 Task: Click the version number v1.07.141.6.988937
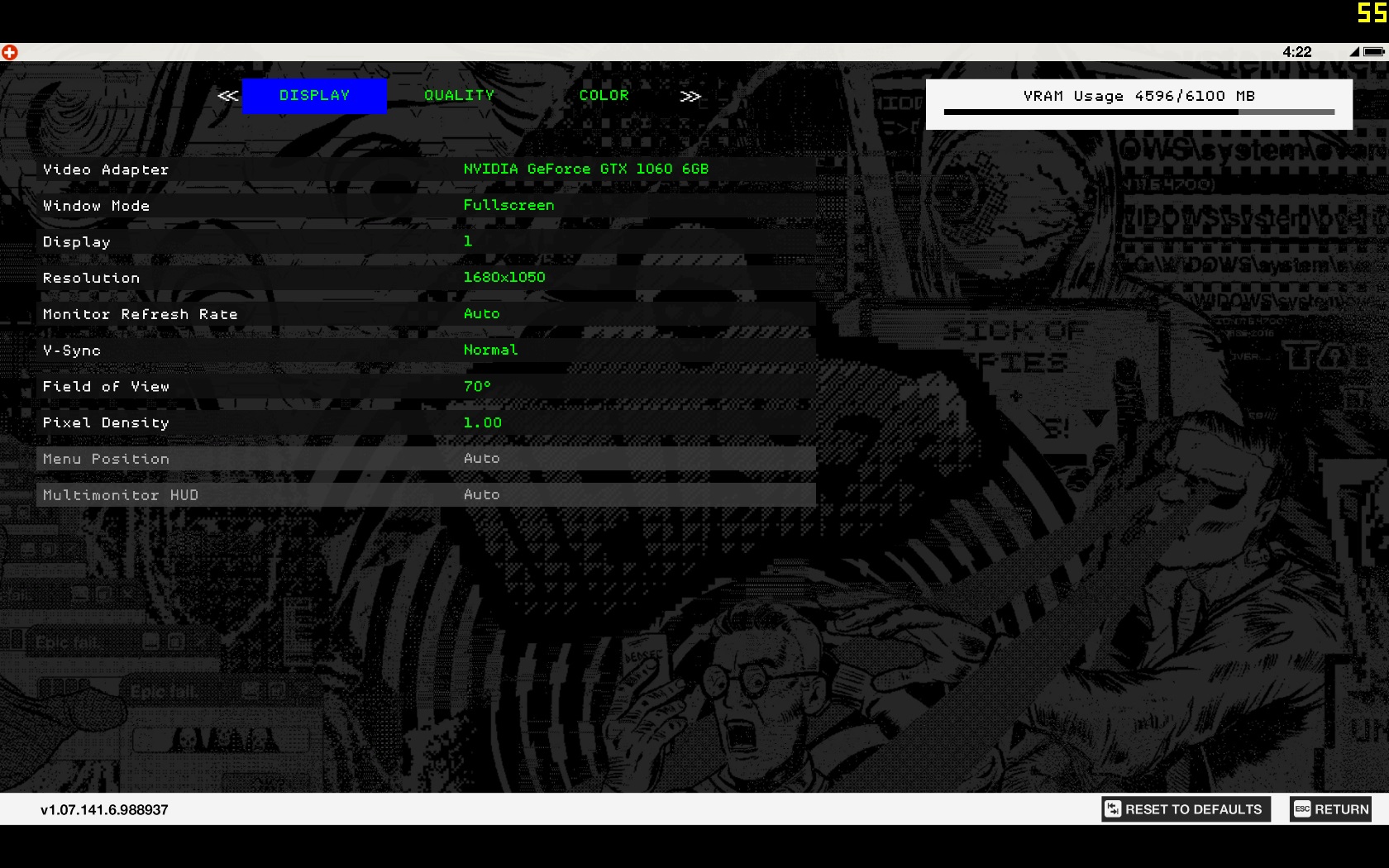(x=104, y=809)
